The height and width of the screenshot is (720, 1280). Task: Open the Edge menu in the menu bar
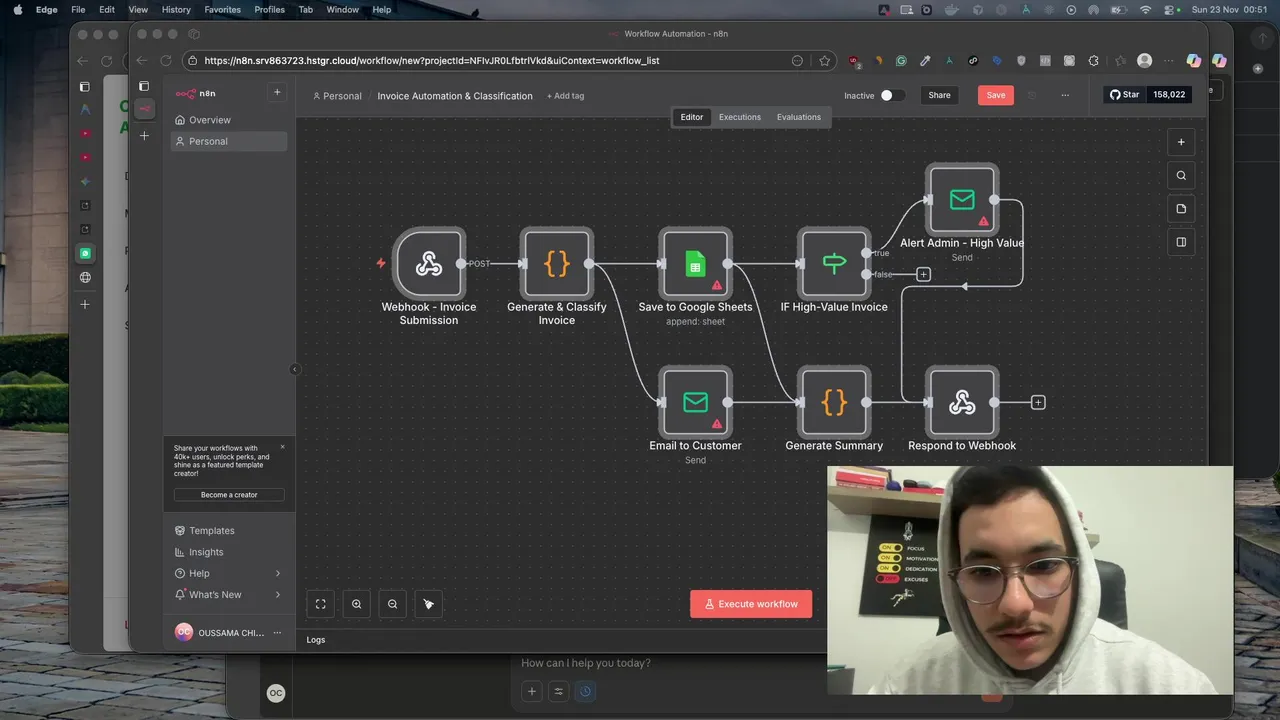[47, 9]
